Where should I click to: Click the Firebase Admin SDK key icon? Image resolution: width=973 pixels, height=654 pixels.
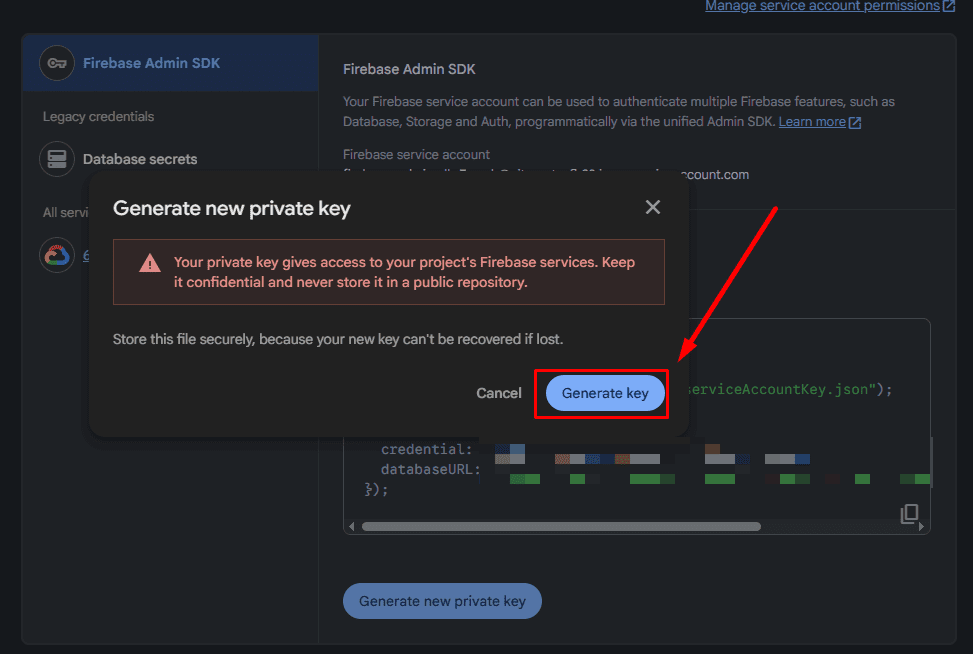coord(57,63)
